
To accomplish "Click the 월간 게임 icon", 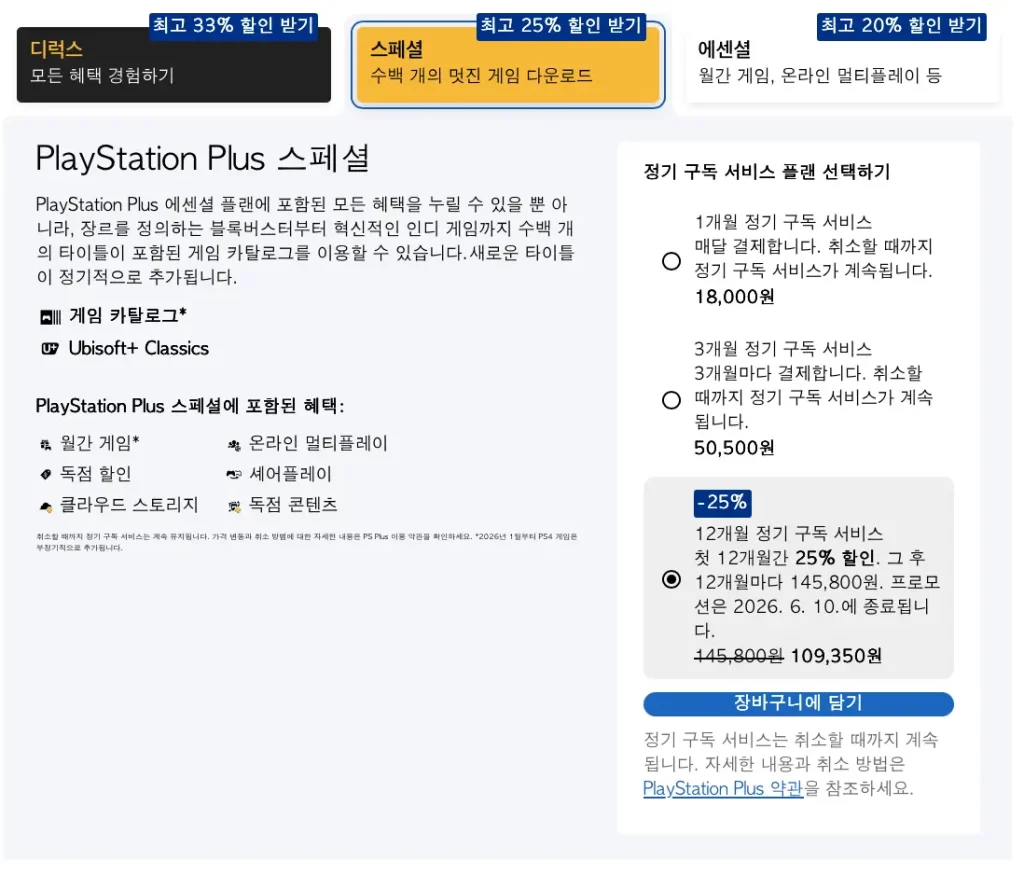I will point(46,445).
